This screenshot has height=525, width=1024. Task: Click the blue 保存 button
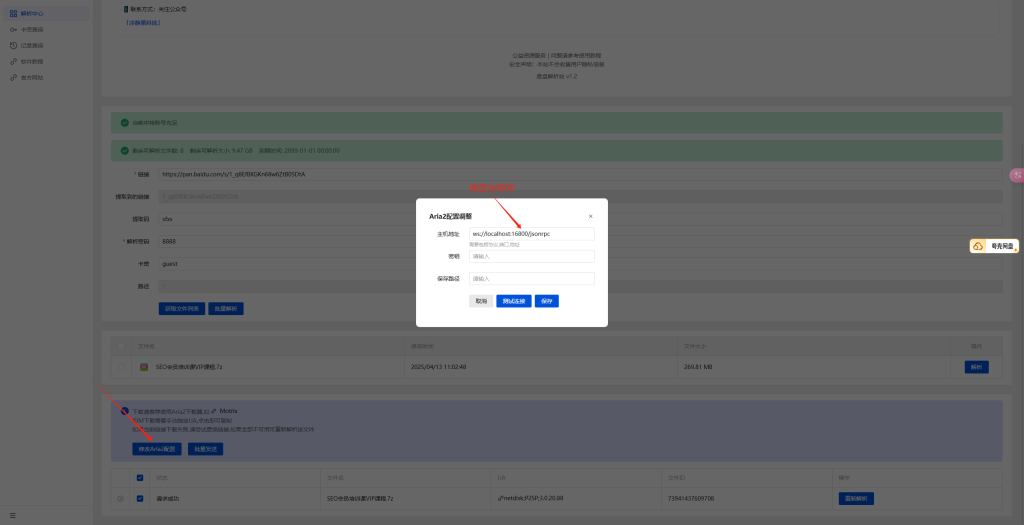pyautogui.click(x=546, y=301)
